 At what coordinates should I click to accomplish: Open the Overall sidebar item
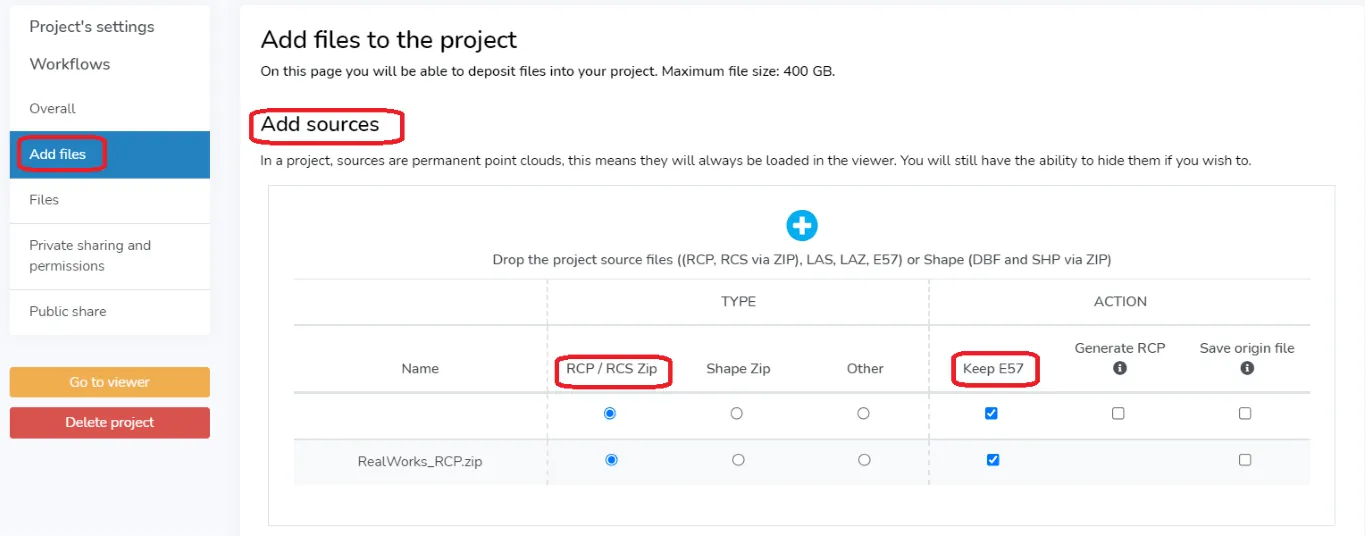click(110, 108)
